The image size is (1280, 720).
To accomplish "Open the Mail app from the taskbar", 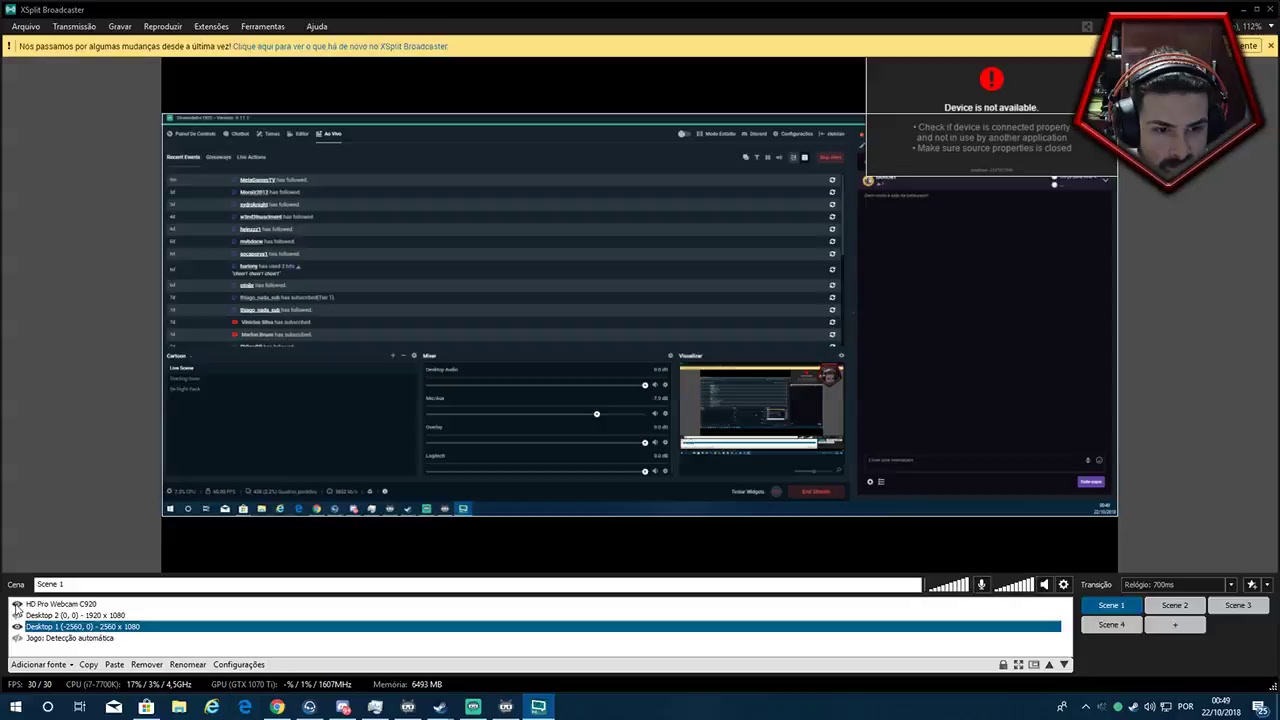I will 113,707.
